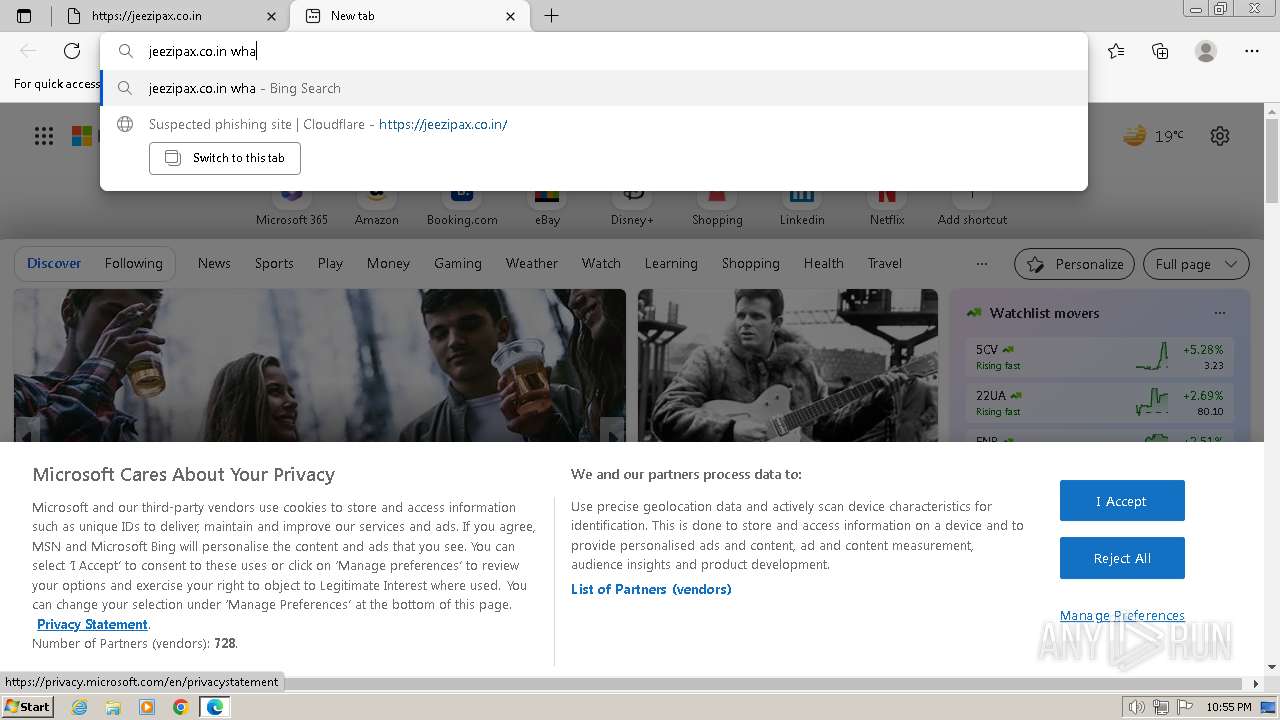Switch to the jeezipax.co.in tab
This screenshot has height=720, width=1280.
pyautogui.click(x=170, y=16)
